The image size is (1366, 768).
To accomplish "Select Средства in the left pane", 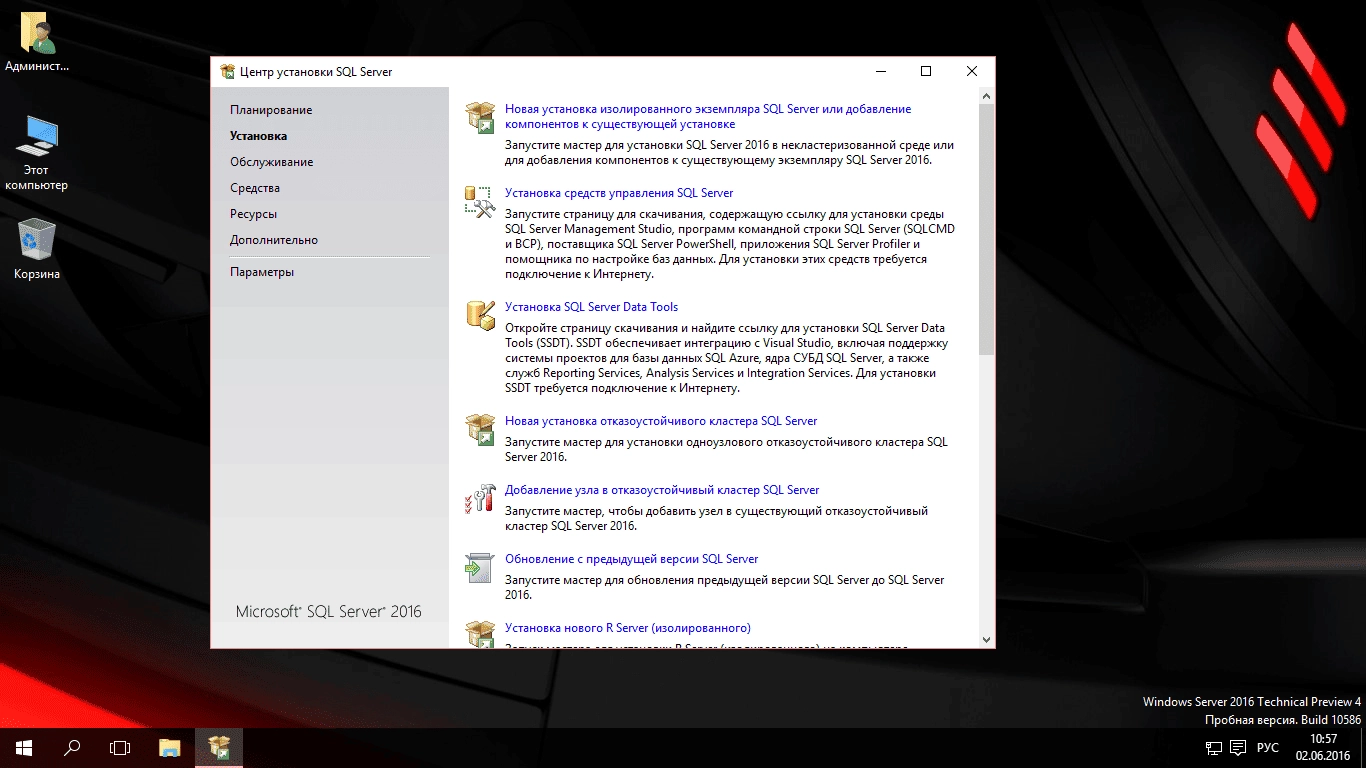I will coord(255,188).
